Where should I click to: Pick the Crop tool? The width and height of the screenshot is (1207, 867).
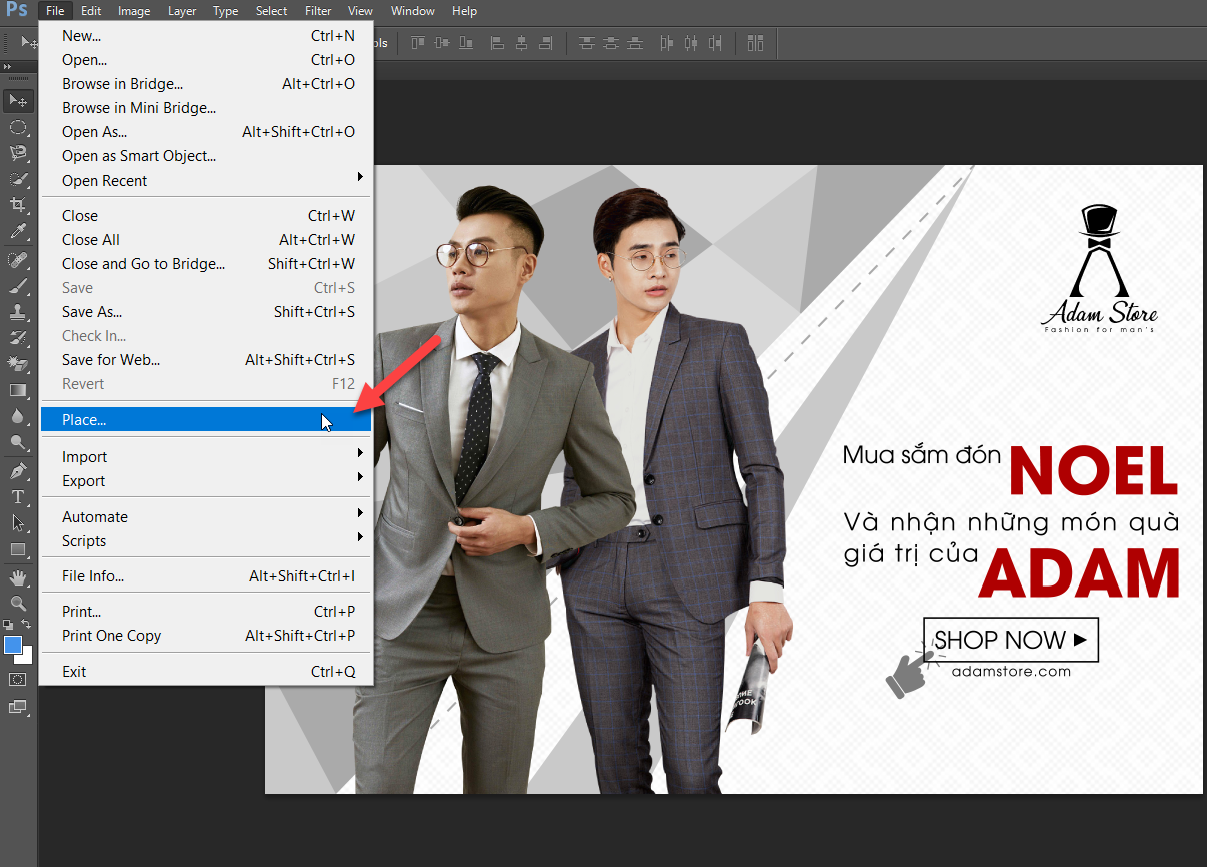pyautogui.click(x=18, y=205)
